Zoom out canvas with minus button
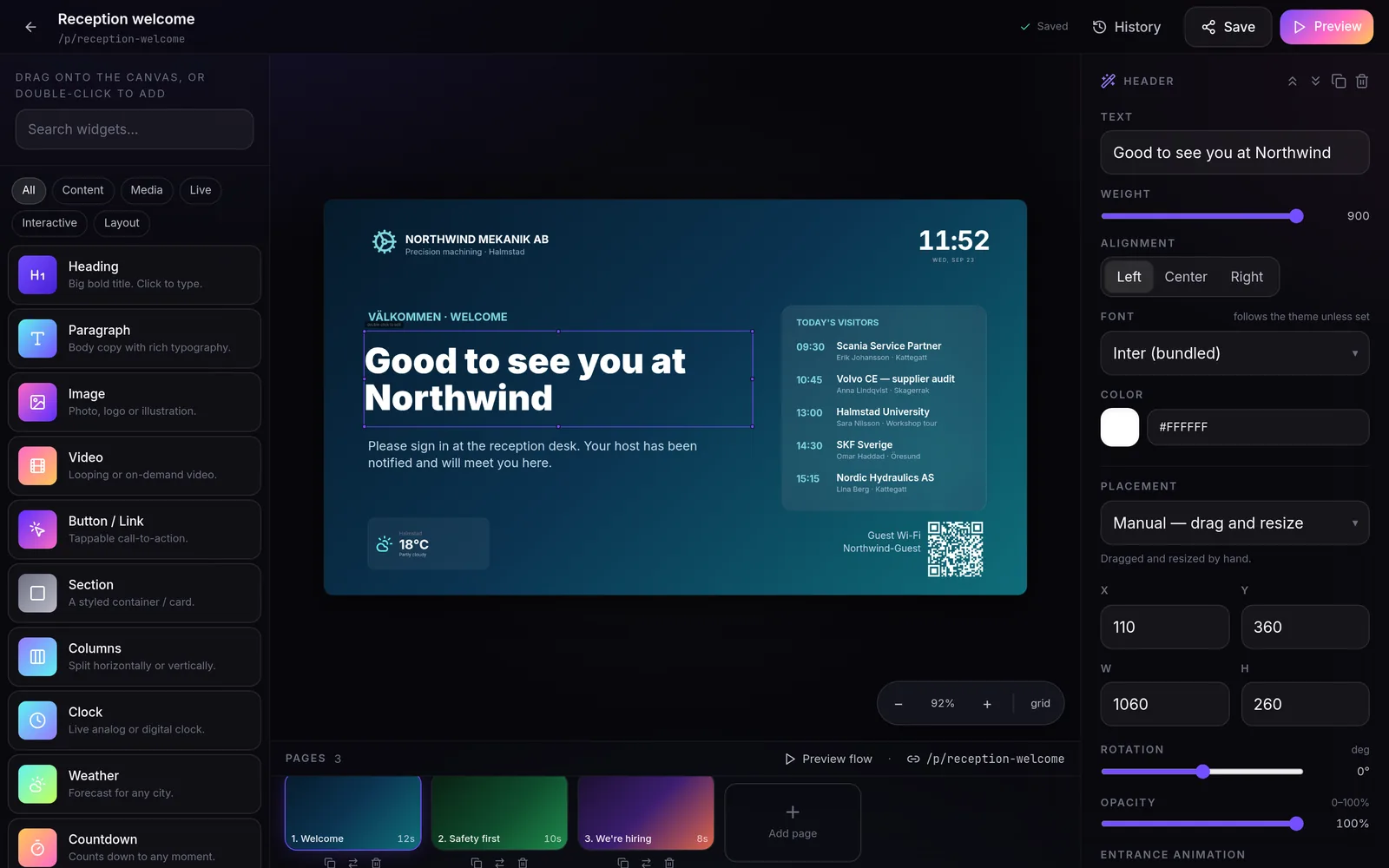 pos(899,704)
